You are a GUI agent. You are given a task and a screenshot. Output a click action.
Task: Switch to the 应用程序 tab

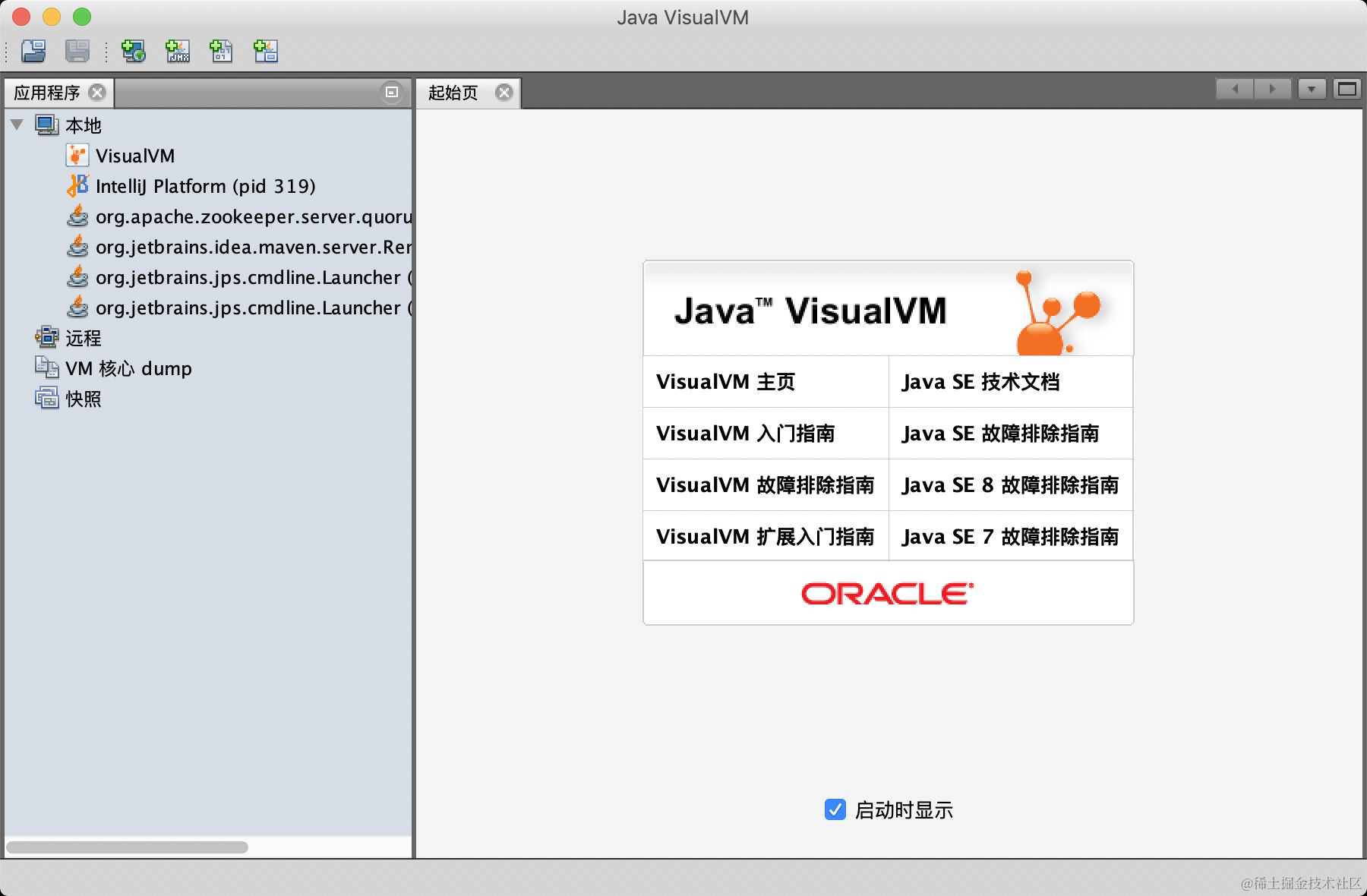(x=47, y=93)
